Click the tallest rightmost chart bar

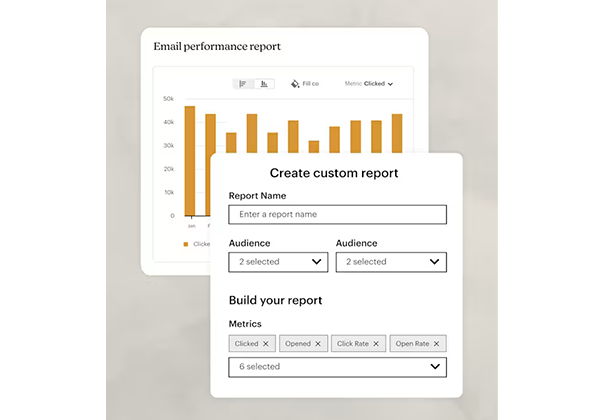point(397,133)
